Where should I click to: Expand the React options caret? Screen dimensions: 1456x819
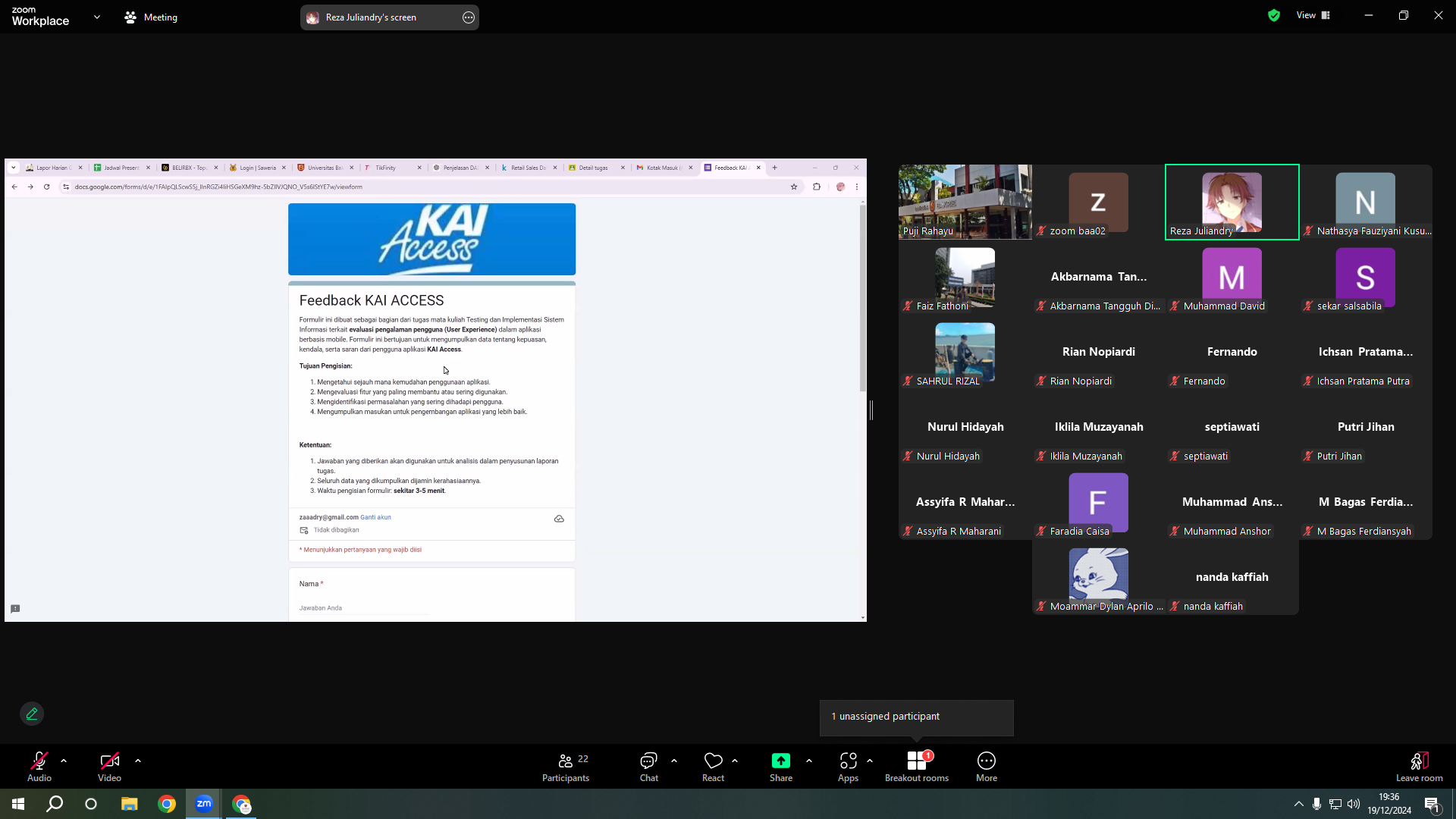(735, 761)
